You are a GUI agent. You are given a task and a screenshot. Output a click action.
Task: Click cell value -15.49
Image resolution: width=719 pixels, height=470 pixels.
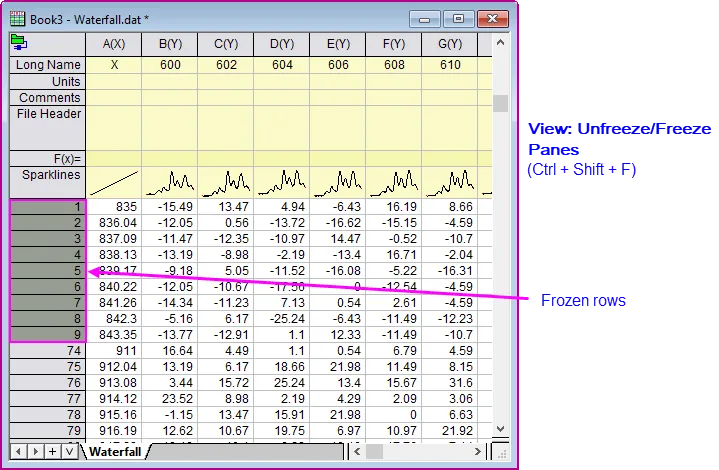tap(170, 207)
